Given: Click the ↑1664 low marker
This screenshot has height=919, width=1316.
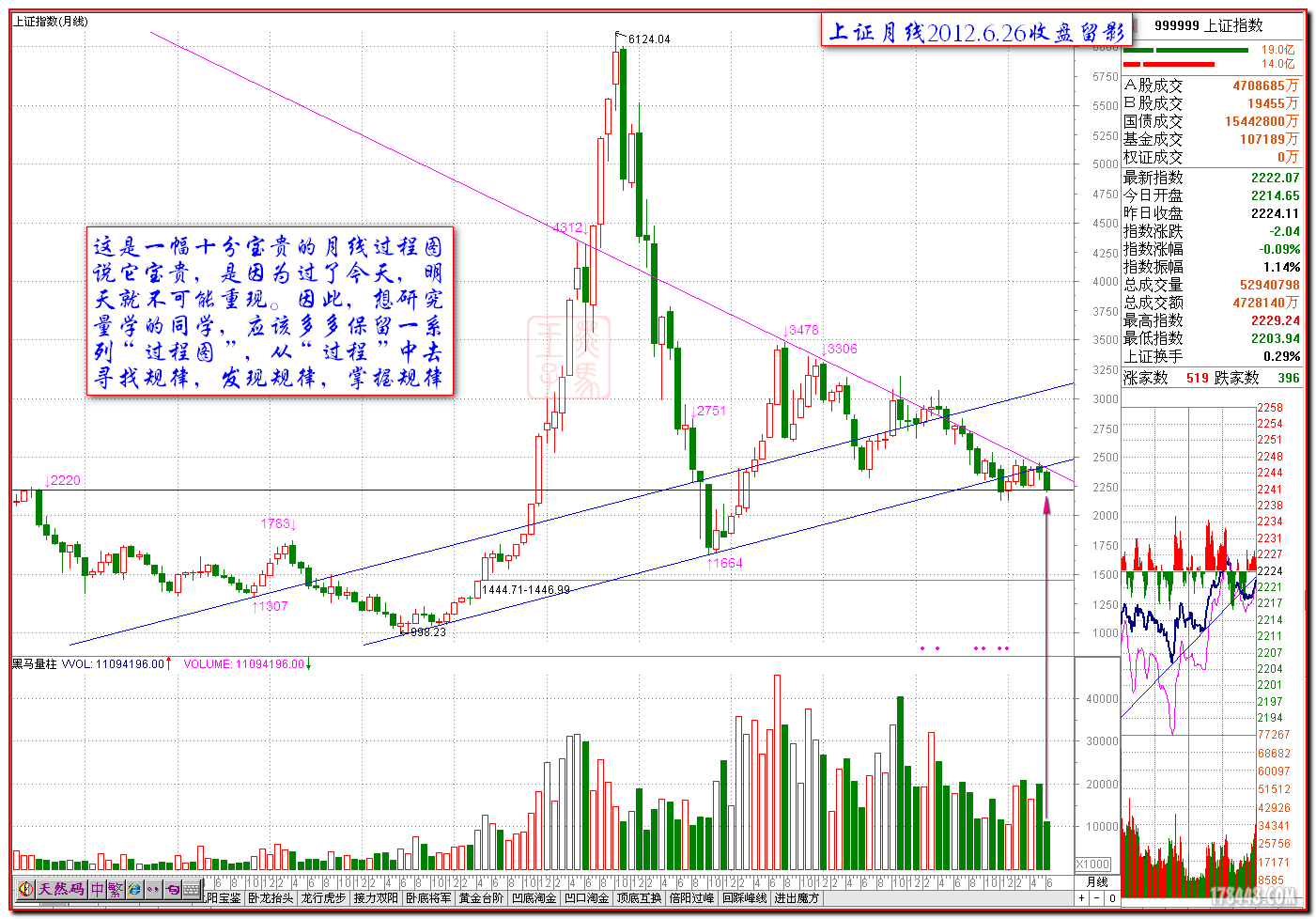Looking at the screenshot, I should pos(724,563).
